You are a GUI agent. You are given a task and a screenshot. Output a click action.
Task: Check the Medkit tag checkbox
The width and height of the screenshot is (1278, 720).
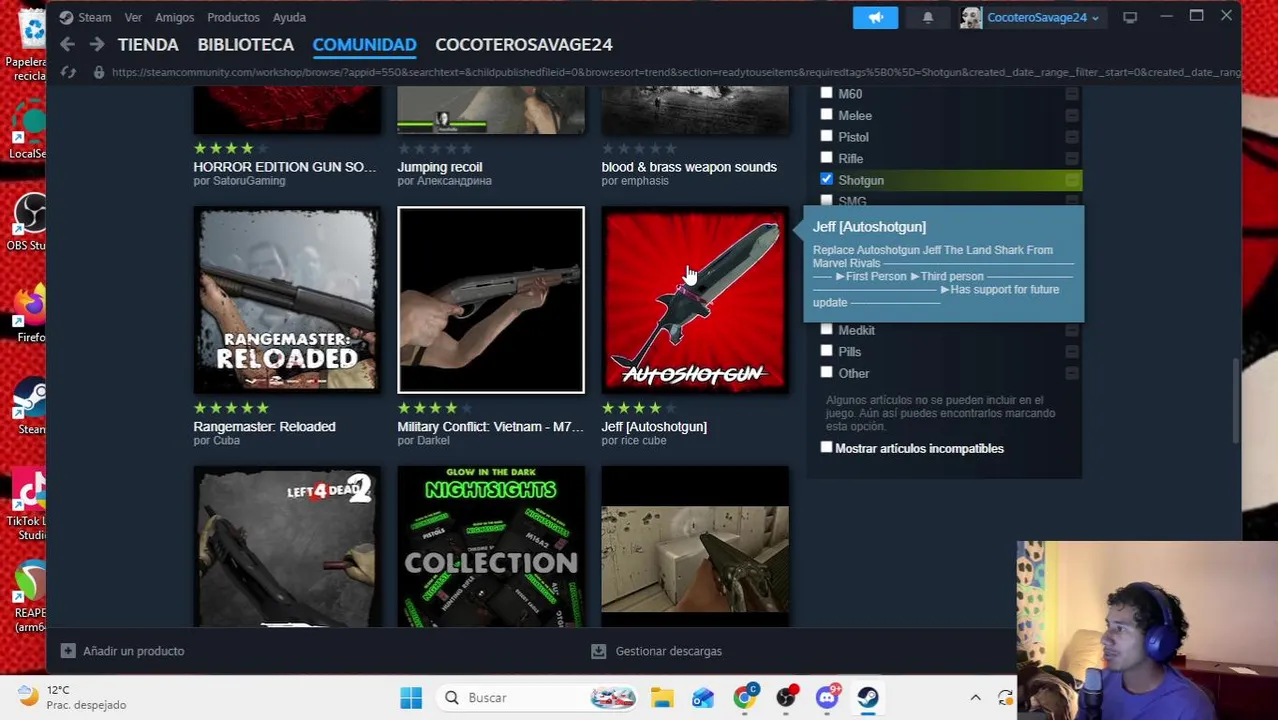(x=826, y=330)
